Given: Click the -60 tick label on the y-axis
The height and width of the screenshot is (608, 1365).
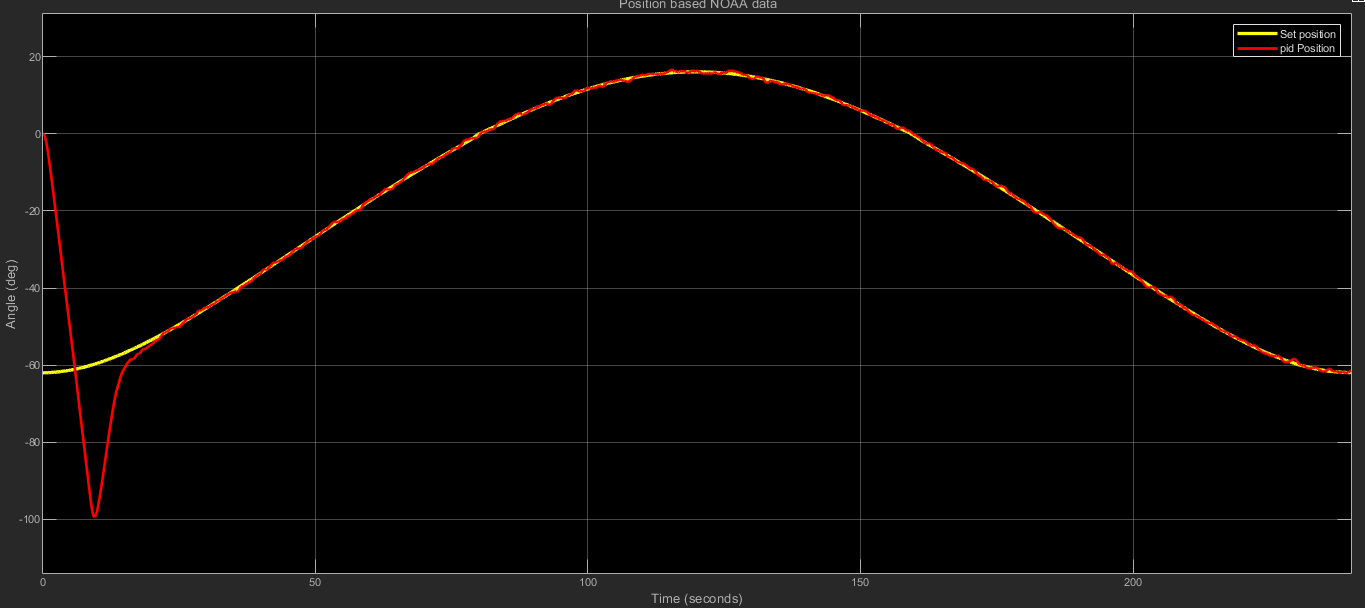Looking at the screenshot, I should coord(31,365).
